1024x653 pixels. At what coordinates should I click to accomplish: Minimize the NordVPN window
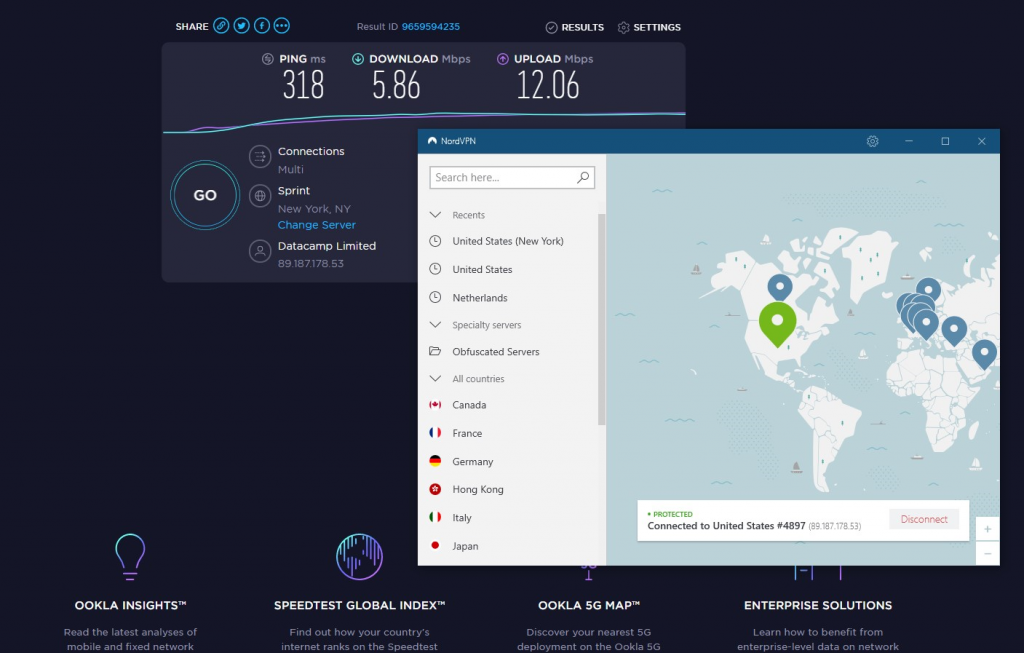point(908,141)
